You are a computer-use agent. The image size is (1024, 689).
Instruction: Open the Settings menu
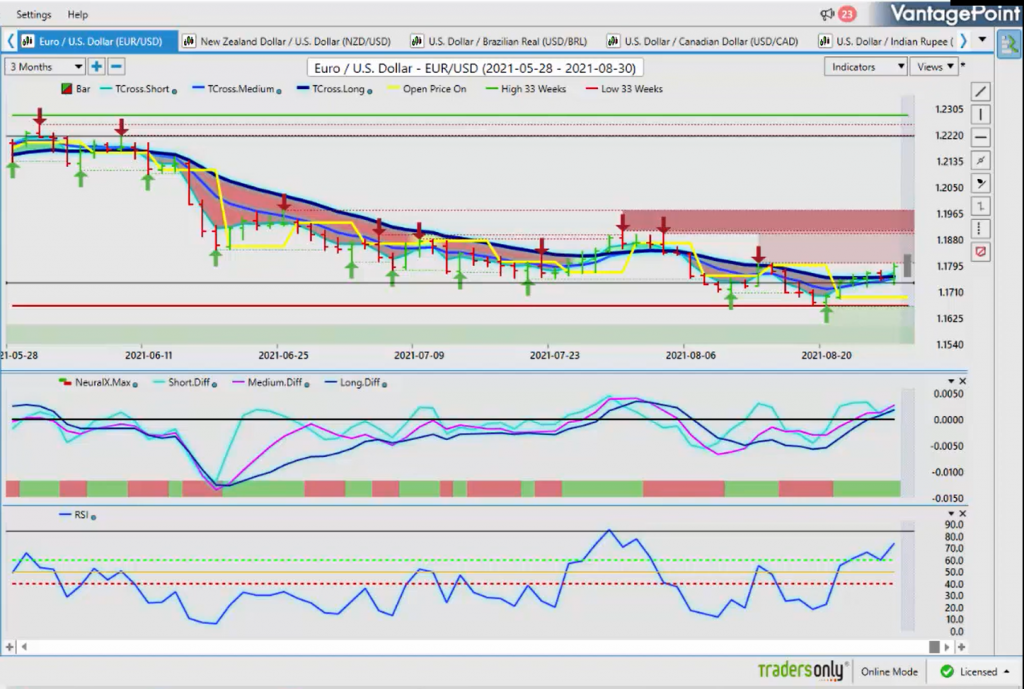33,14
